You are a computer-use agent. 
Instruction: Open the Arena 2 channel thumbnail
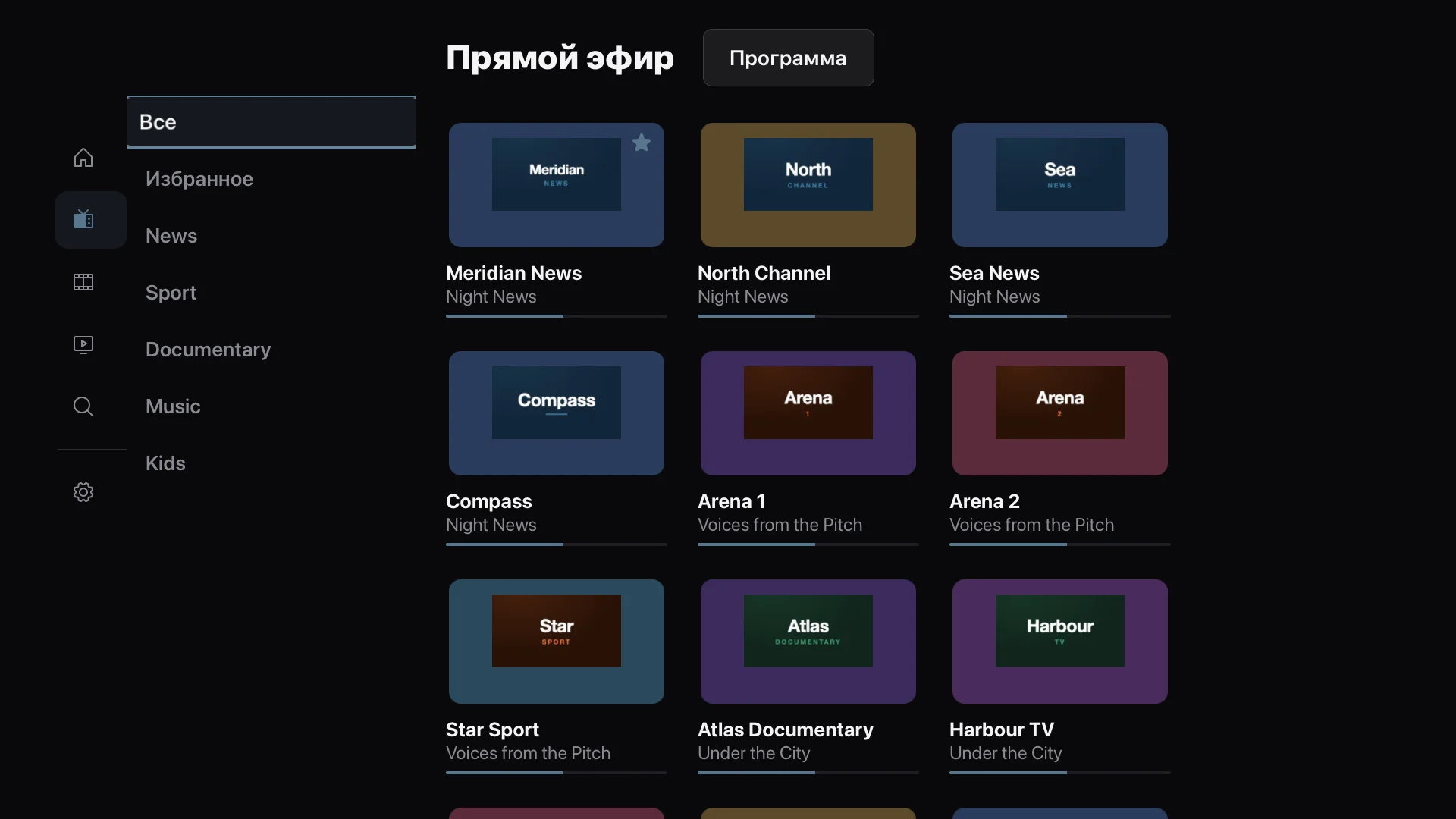click(x=1060, y=413)
